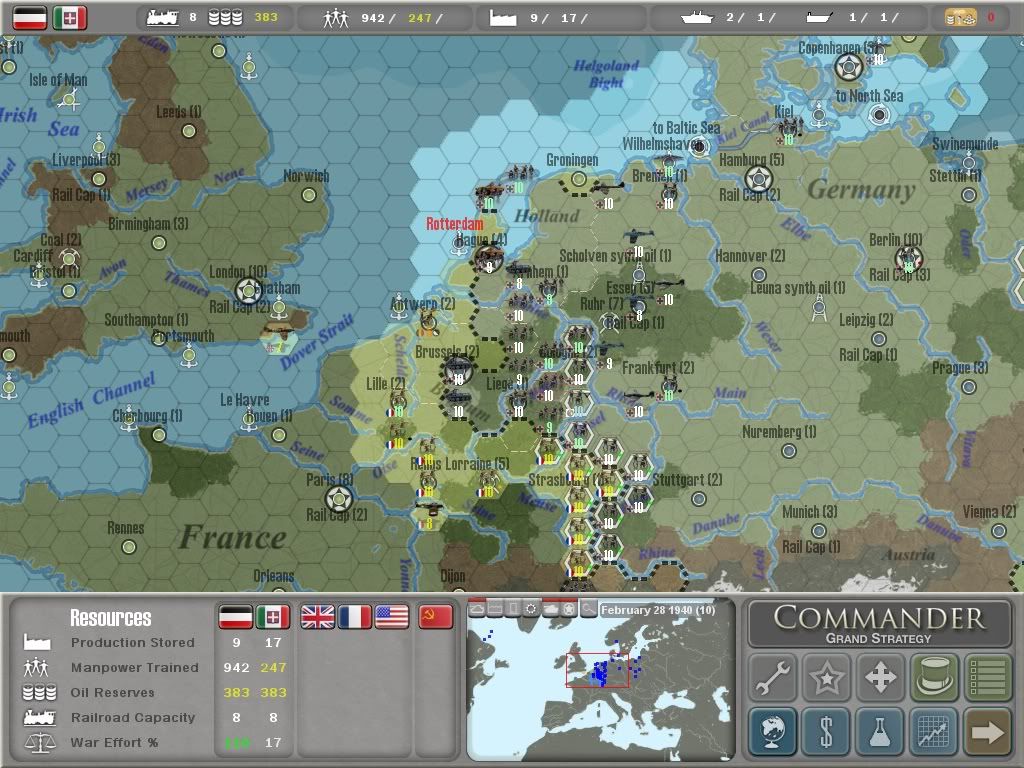Screen dimensions: 1024x768
Task: Click the Groningen city marker
Action: (579, 178)
